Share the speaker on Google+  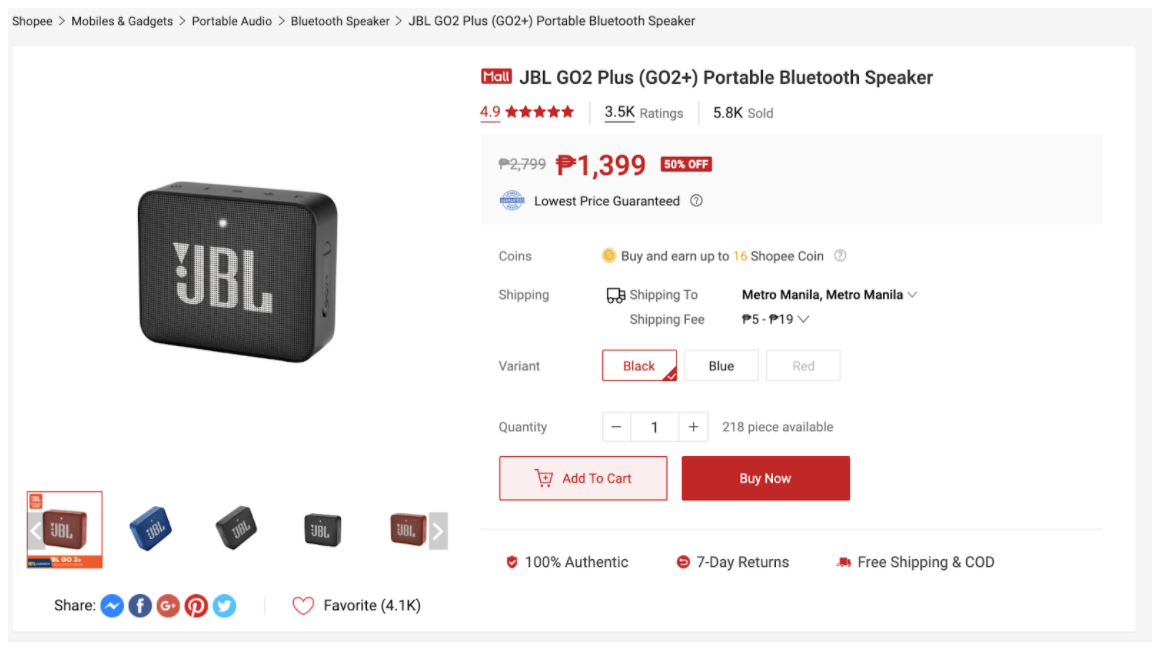[x=168, y=605]
